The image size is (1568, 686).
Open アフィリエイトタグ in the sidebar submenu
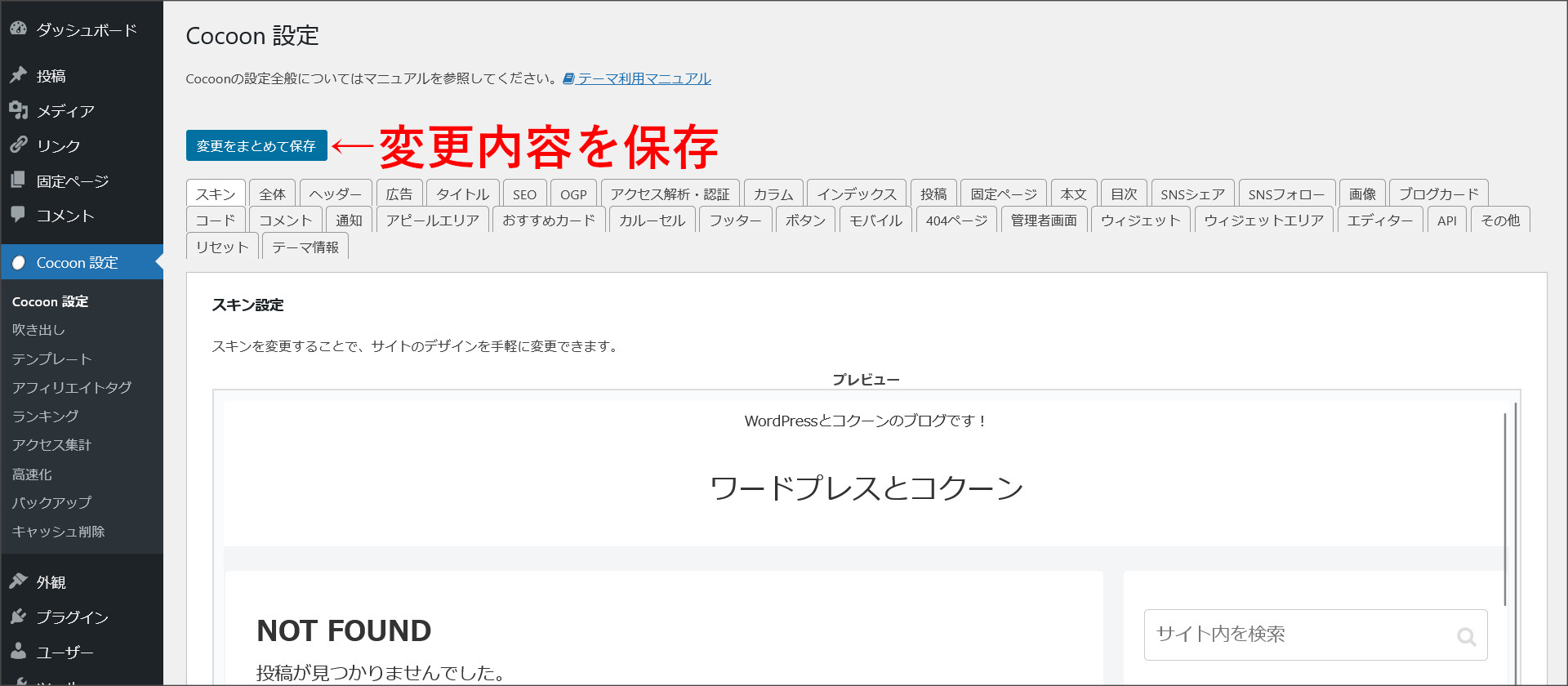coord(72,387)
